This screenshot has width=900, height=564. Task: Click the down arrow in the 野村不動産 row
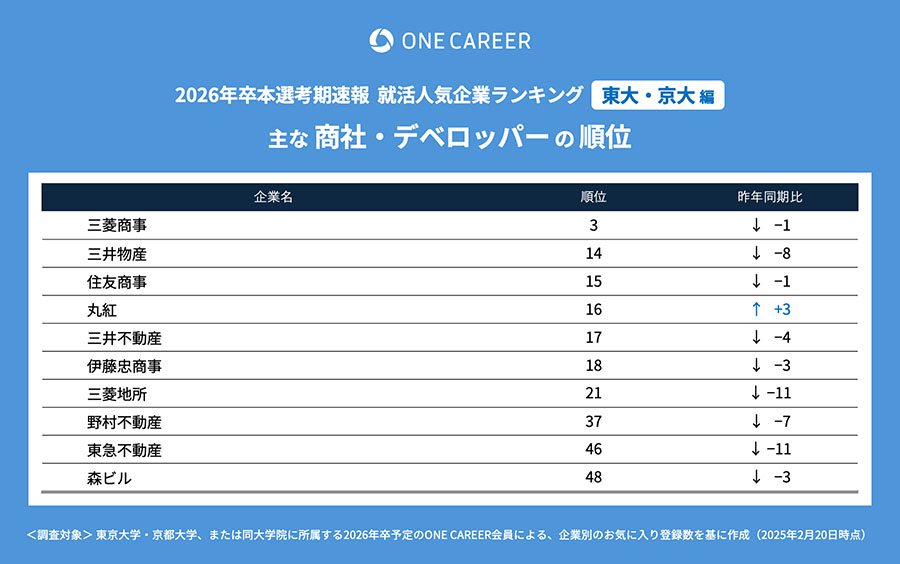[756, 422]
